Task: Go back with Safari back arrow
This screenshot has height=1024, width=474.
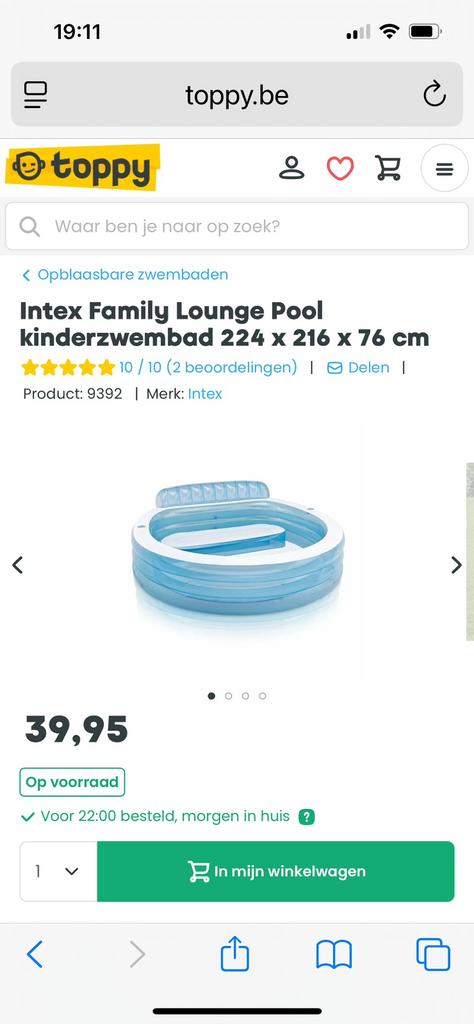Action: pyautogui.click(x=35, y=954)
